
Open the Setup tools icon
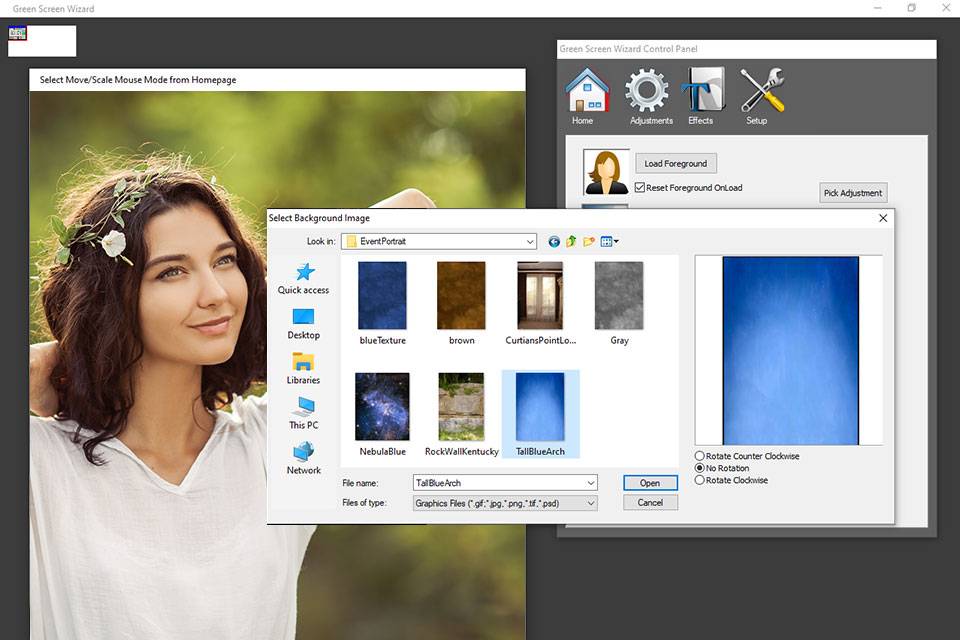761,91
